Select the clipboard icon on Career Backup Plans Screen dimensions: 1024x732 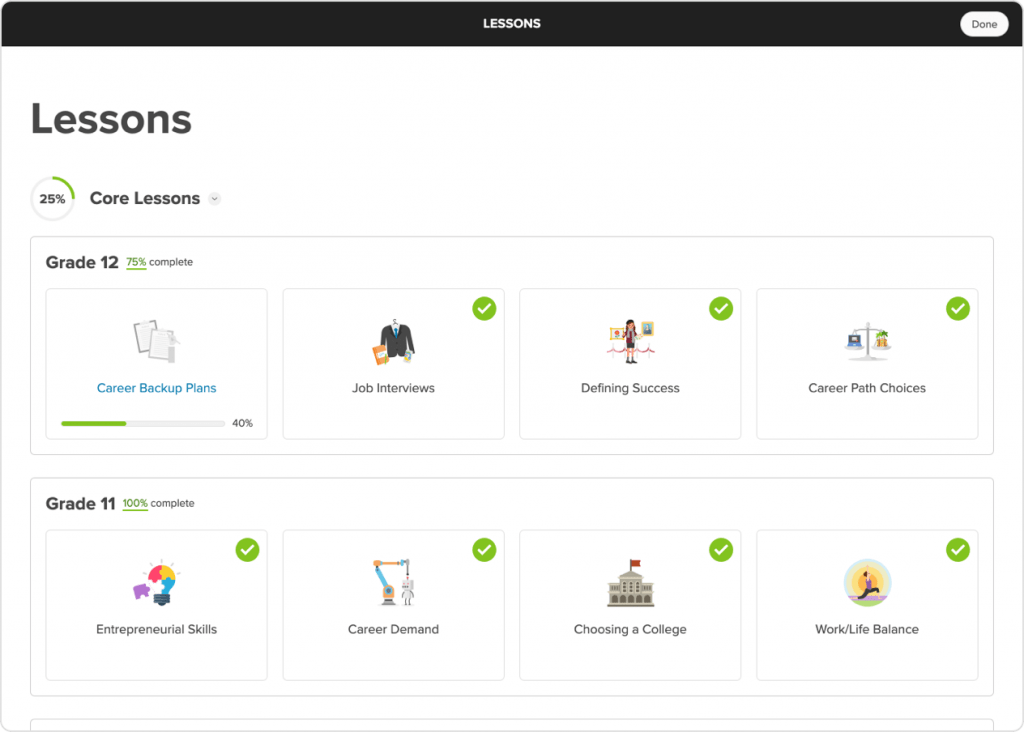tap(156, 340)
